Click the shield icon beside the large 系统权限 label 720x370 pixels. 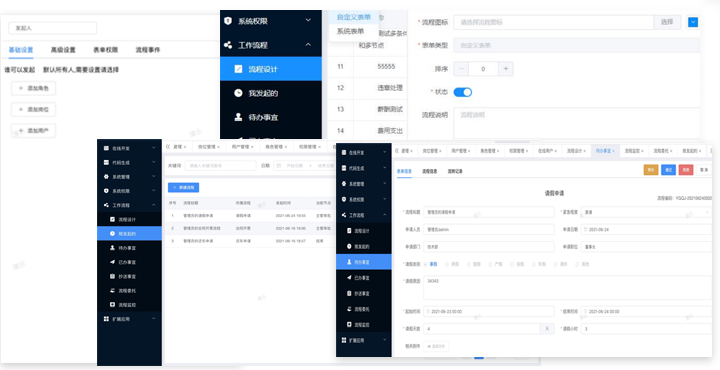228,21
